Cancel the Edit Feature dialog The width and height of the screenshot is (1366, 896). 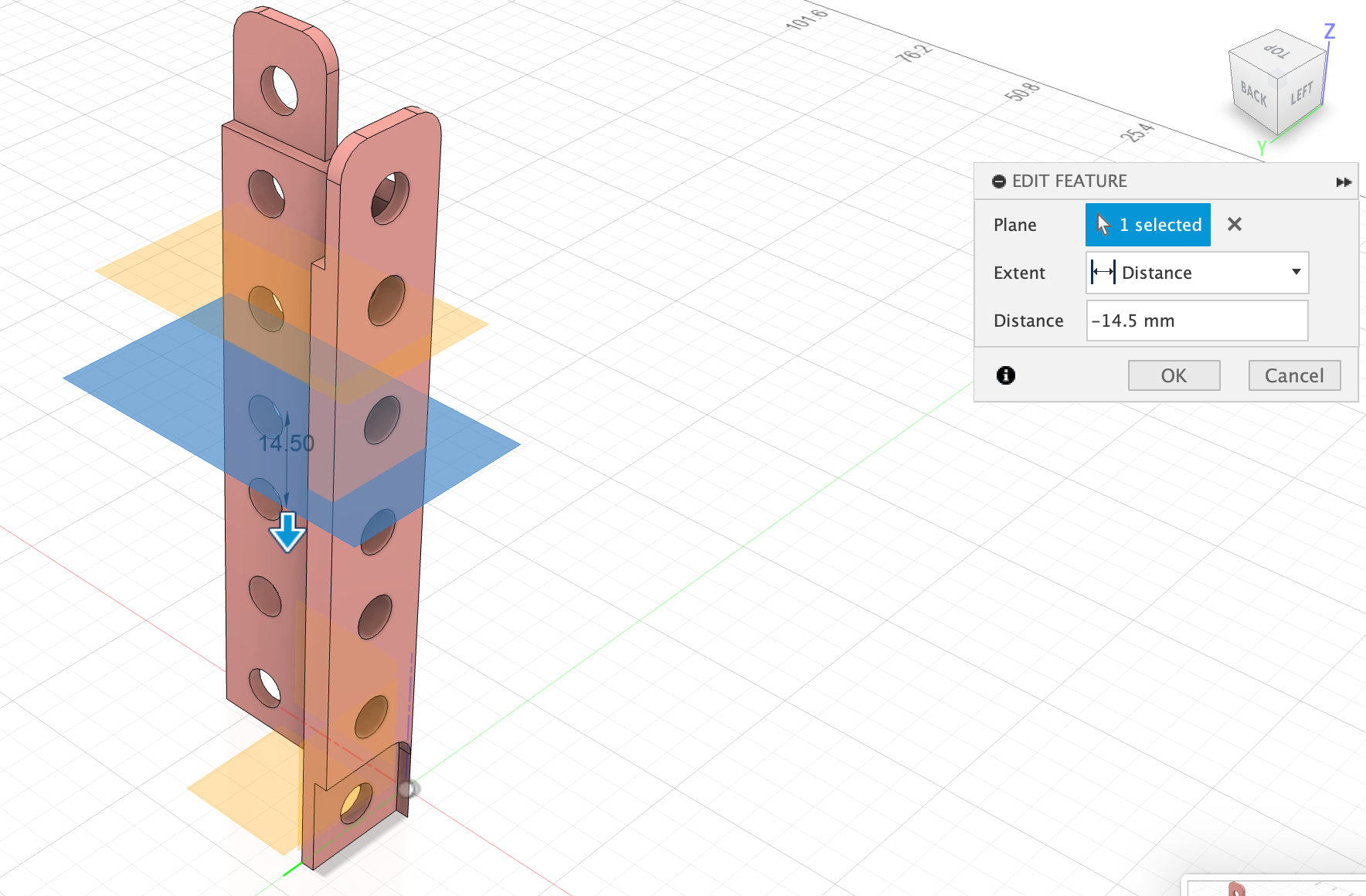point(1294,375)
